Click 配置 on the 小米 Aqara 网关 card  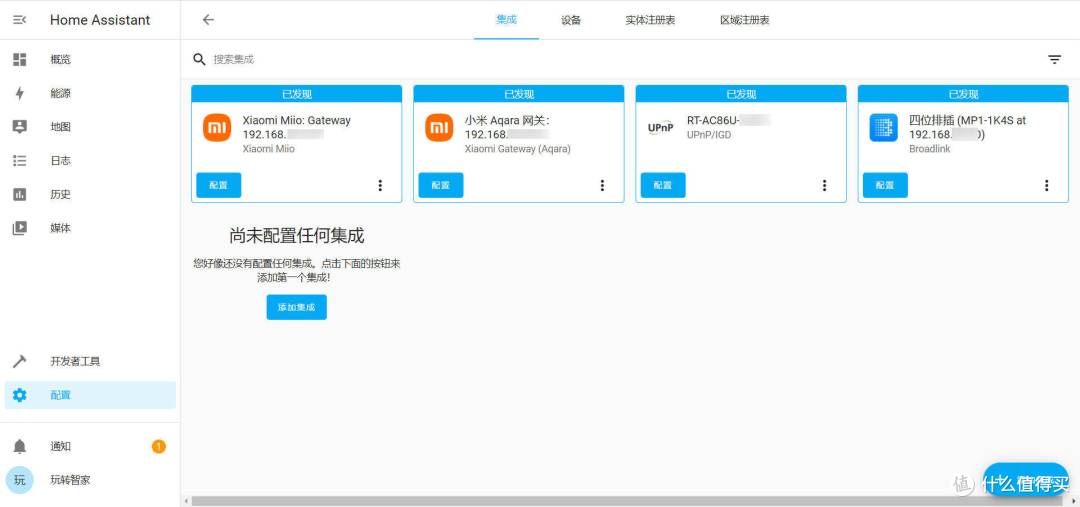pyautogui.click(x=441, y=185)
